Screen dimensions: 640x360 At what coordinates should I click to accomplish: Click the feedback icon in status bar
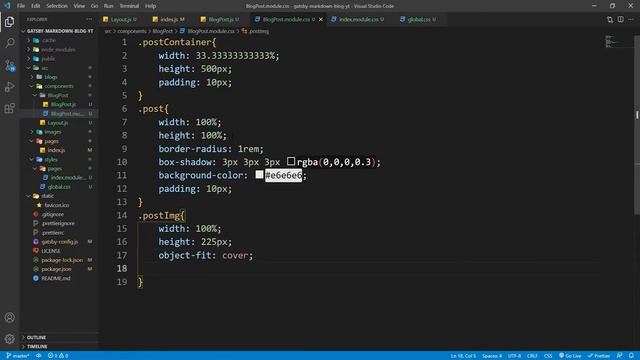coord(620,356)
